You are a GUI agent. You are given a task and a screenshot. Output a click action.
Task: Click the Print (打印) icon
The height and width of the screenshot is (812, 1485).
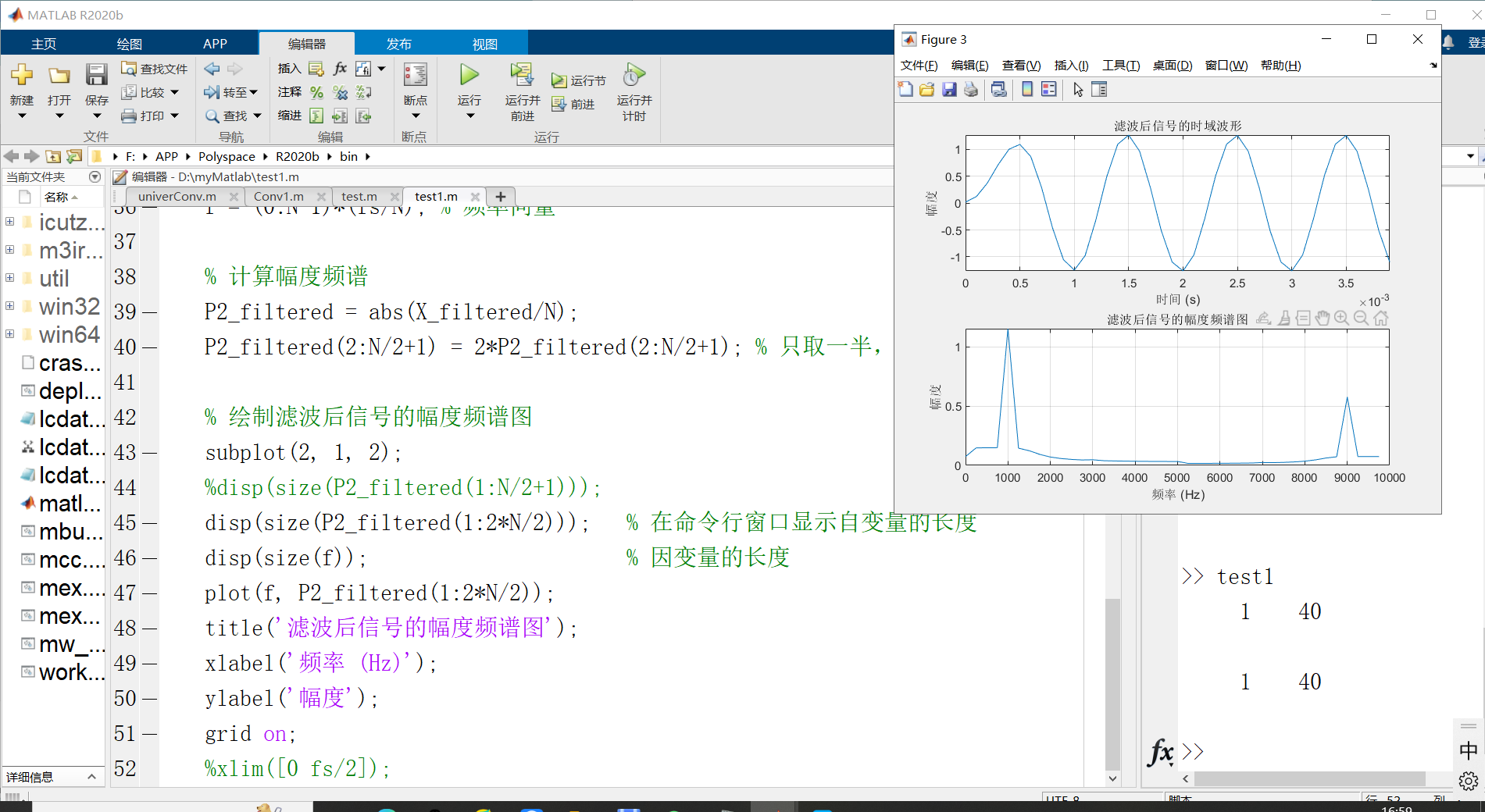pyautogui.click(x=129, y=116)
